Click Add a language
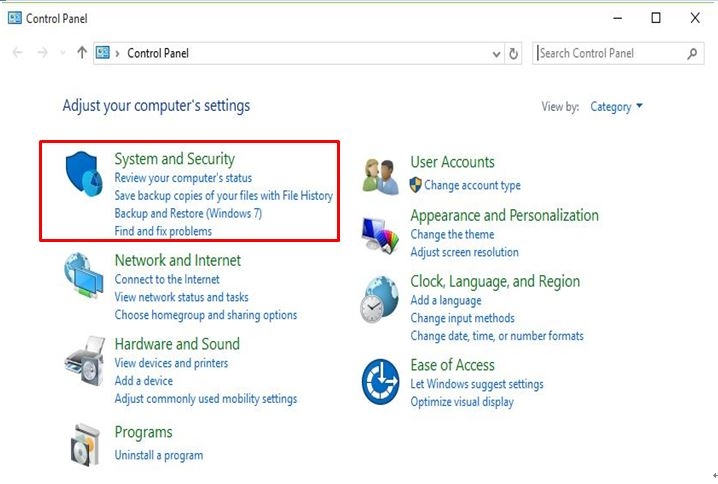Viewport: 718px width, 484px height. [x=446, y=300]
